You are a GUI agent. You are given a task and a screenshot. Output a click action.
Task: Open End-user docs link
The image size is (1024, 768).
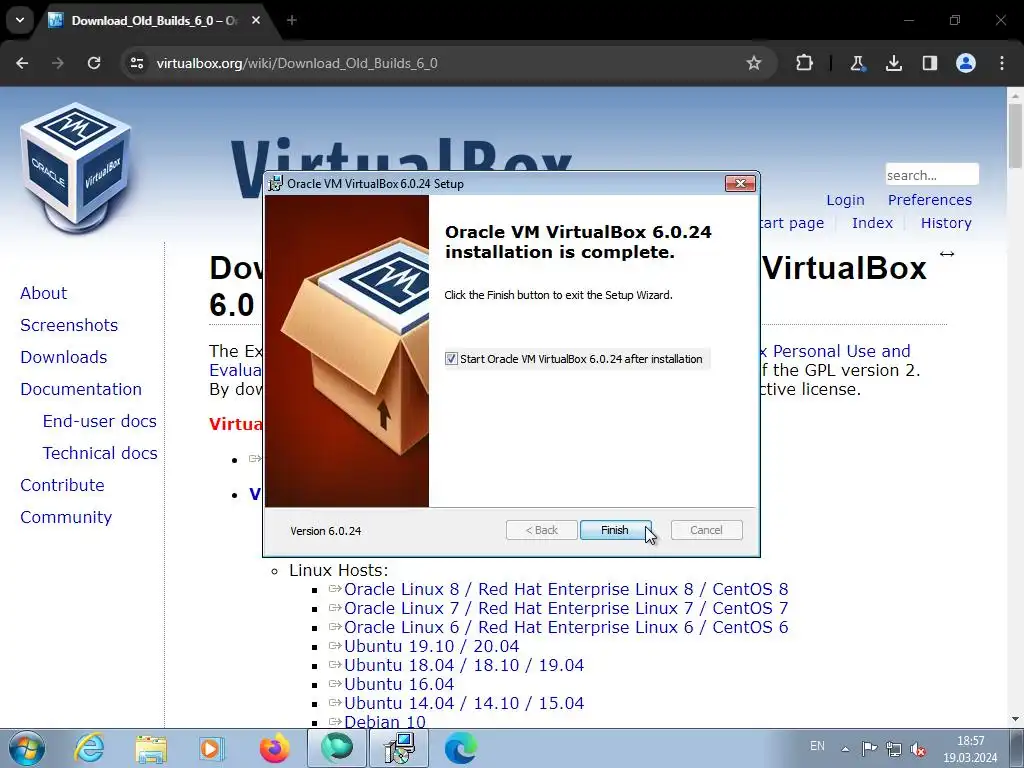[x=99, y=421]
